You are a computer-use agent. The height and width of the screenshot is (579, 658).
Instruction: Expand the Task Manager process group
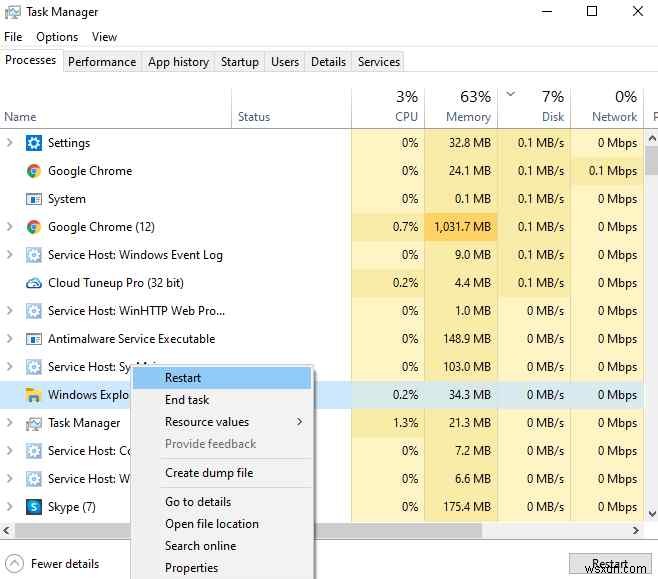point(9,423)
